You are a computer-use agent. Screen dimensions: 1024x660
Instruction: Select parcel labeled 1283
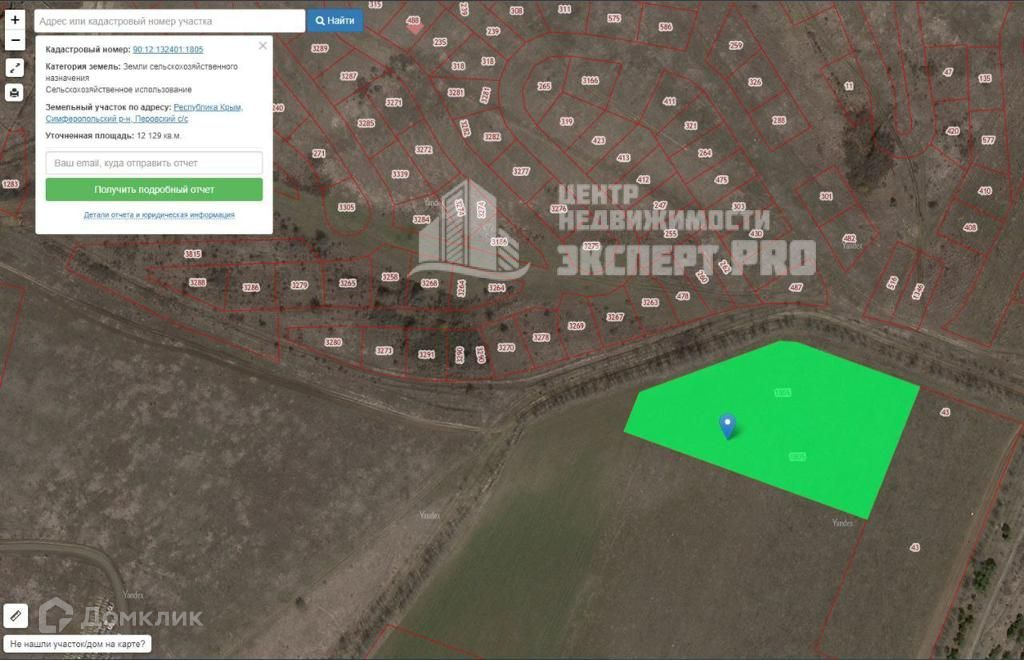(x=10, y=184)
